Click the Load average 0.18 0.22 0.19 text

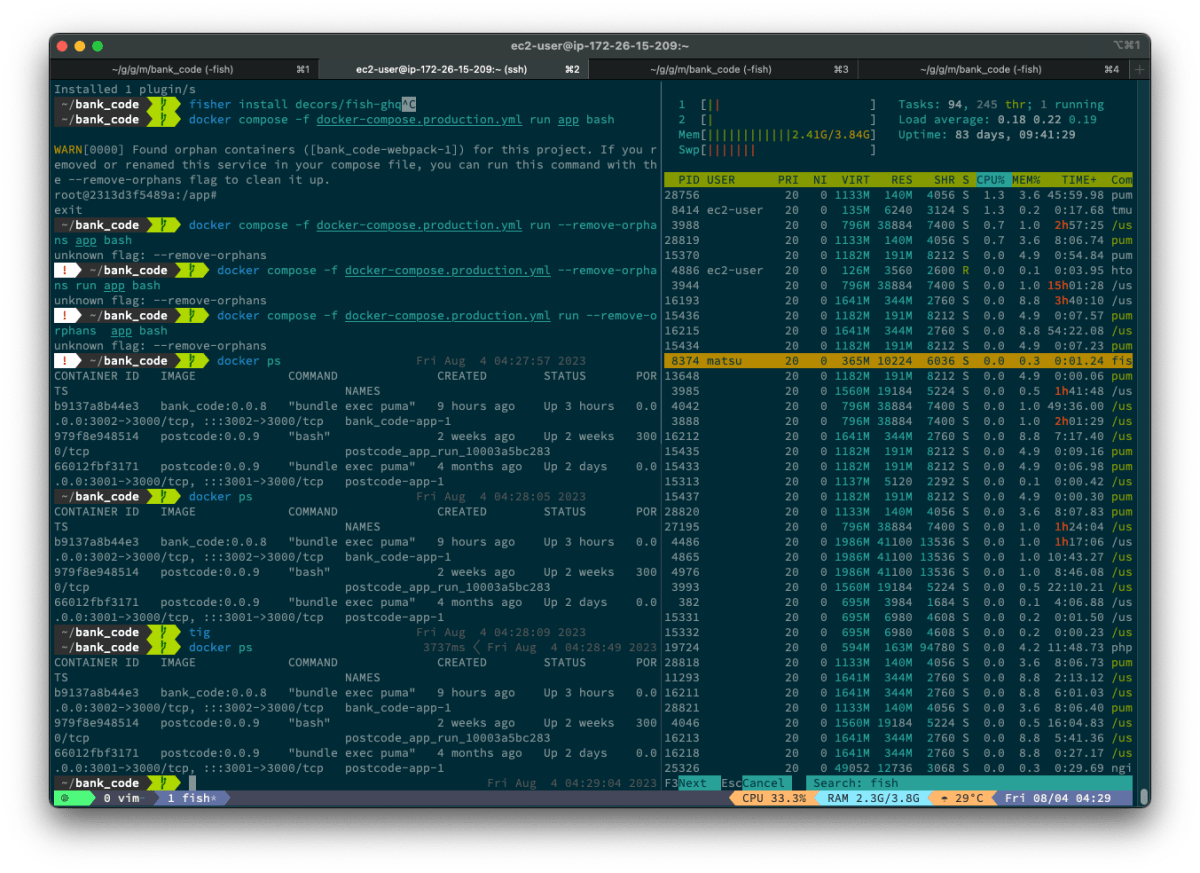click(x=997, y=120)
